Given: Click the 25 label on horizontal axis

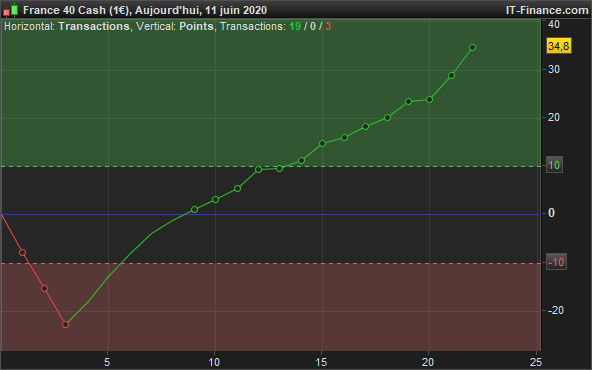Looking at the screenshot, I should point(535,362).
